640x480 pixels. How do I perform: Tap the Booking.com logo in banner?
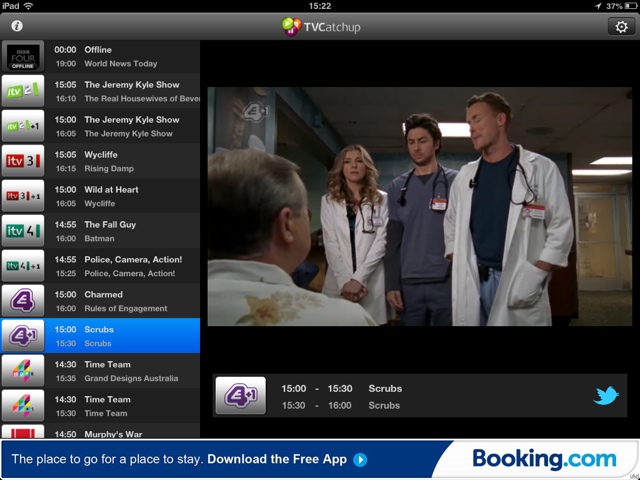pos(544,459)
